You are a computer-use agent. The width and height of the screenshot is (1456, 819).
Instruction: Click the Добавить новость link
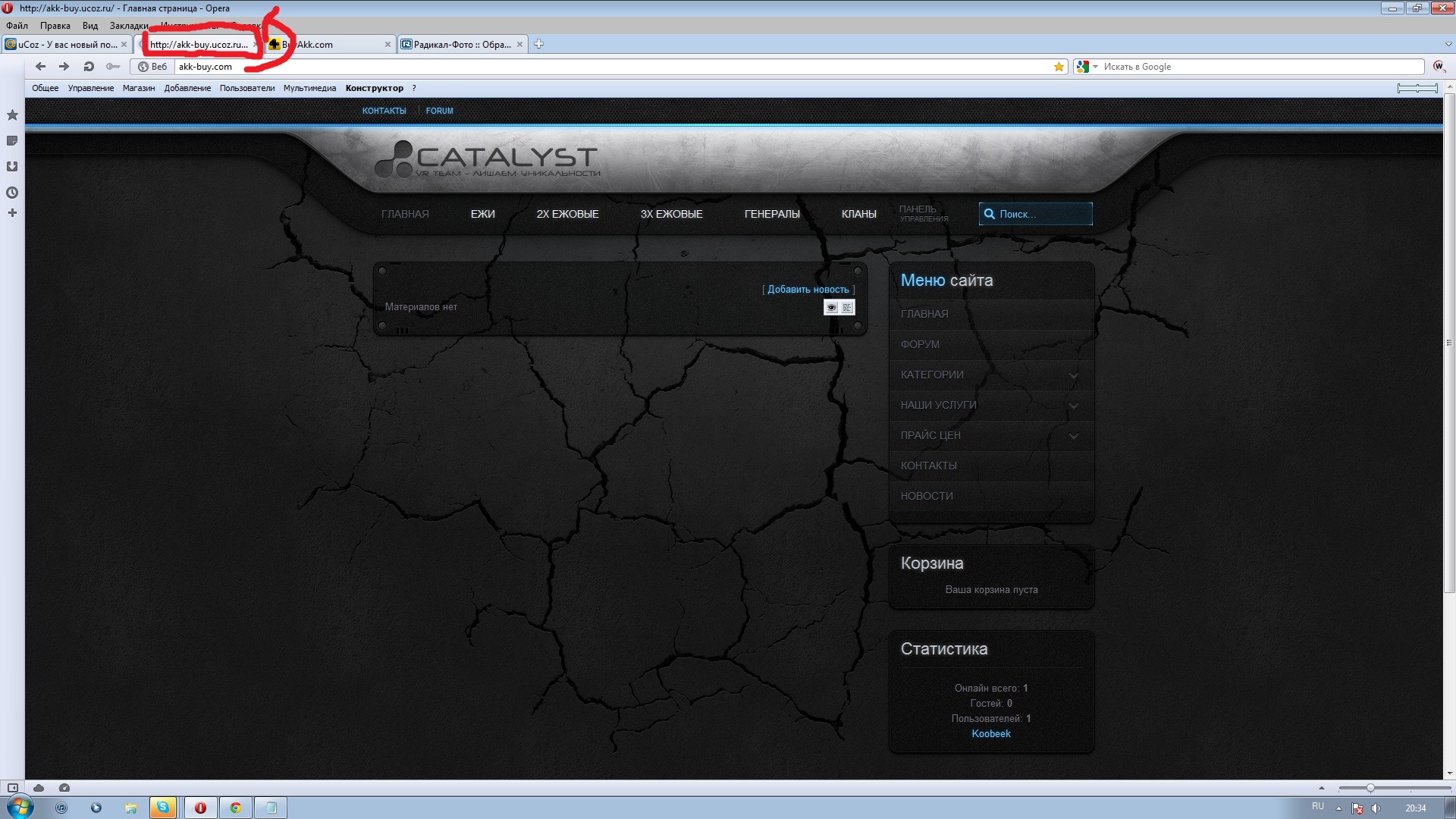pyautogui.click(x=808, y=290)
